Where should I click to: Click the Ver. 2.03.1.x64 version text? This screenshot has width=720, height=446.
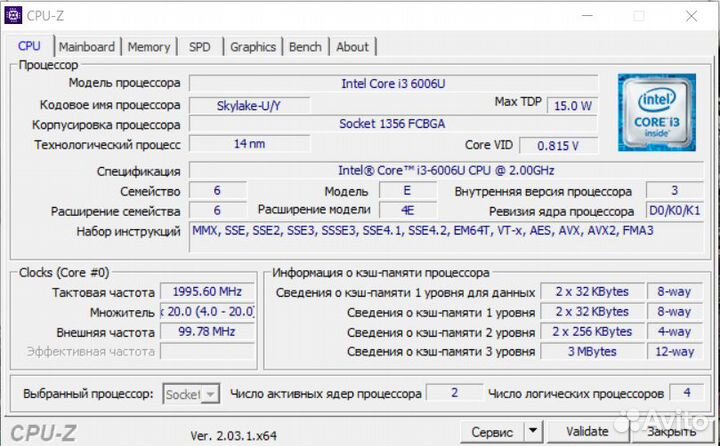point(234,435)
